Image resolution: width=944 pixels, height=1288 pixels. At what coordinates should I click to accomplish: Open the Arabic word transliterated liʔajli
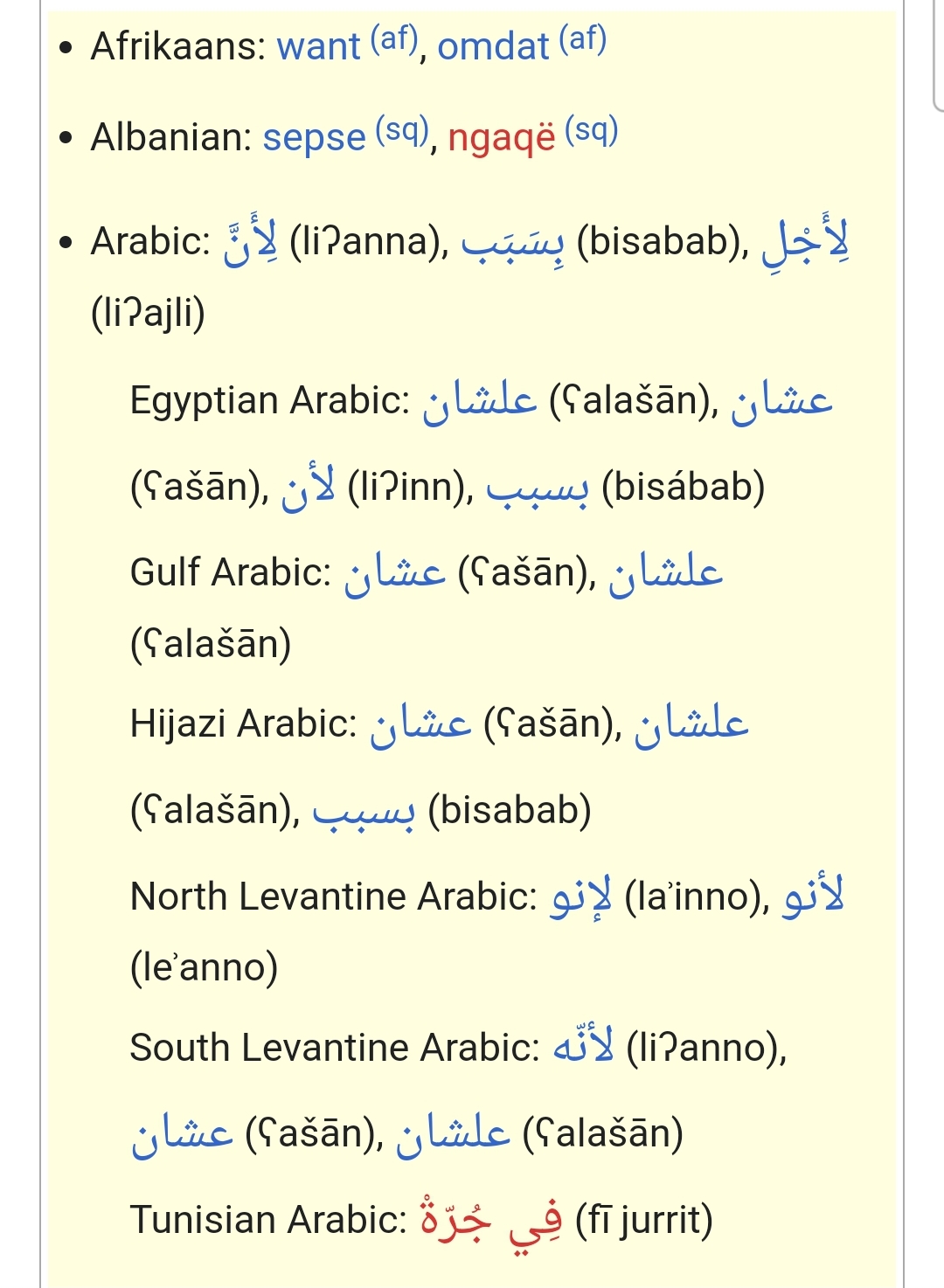coord(805,239)
